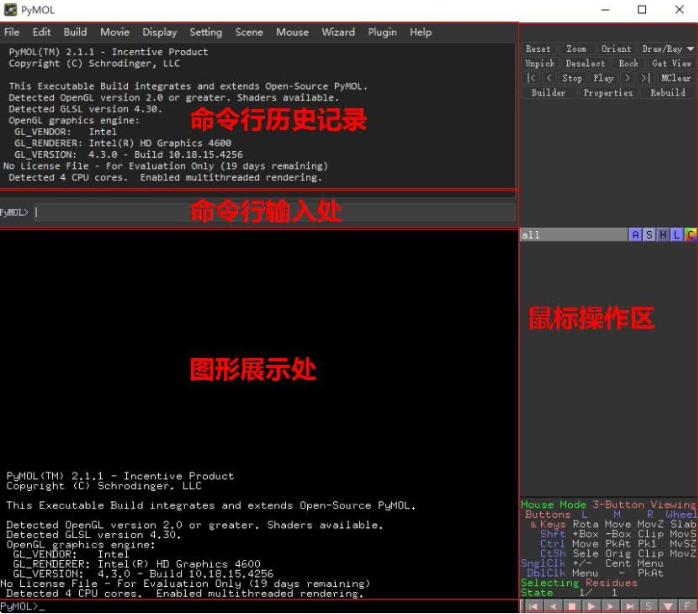Click No License File line in history log
This screenshot has width=698, height=614.
pos(165,166)
